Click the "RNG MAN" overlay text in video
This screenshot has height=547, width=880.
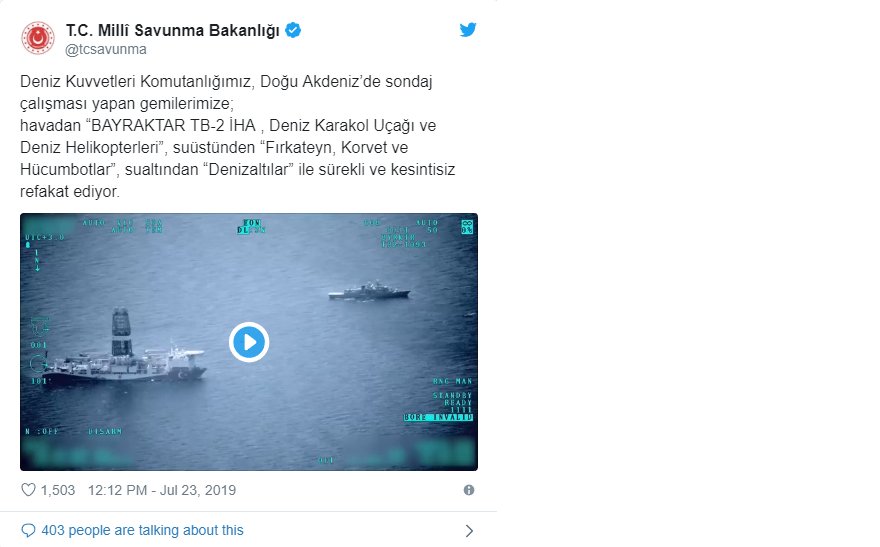coord(452,381)
